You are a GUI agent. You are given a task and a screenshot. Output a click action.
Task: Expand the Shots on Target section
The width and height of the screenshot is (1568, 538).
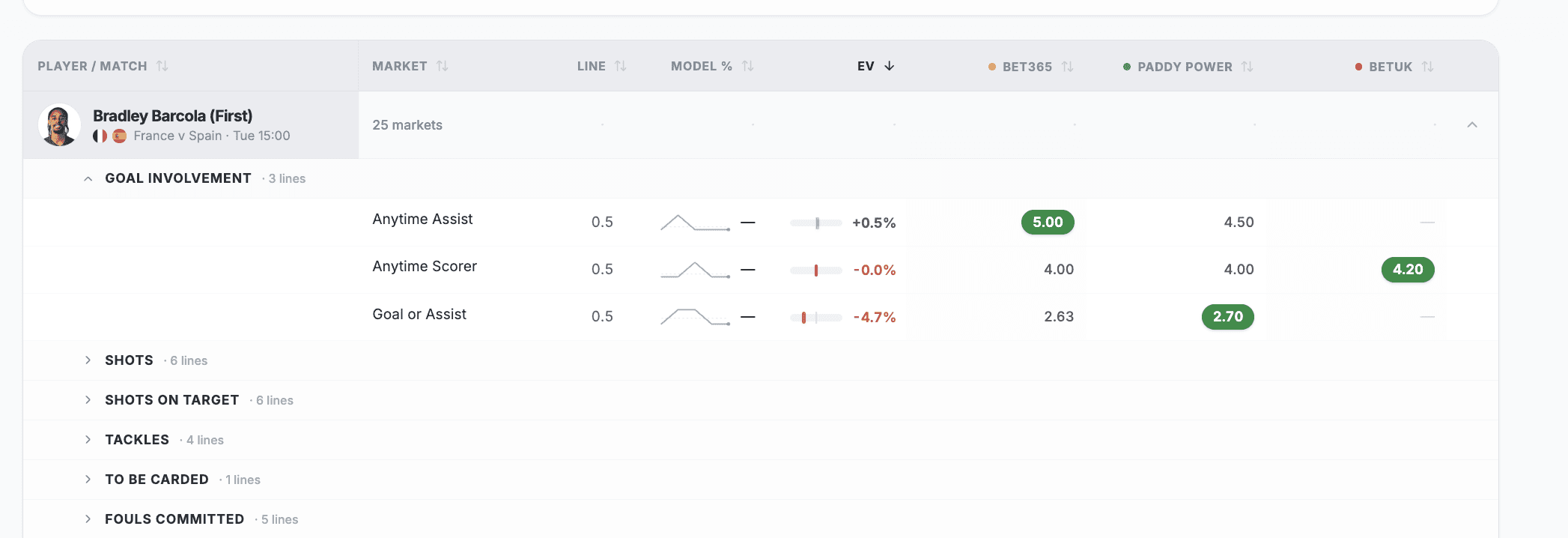[x=88, y=400]
